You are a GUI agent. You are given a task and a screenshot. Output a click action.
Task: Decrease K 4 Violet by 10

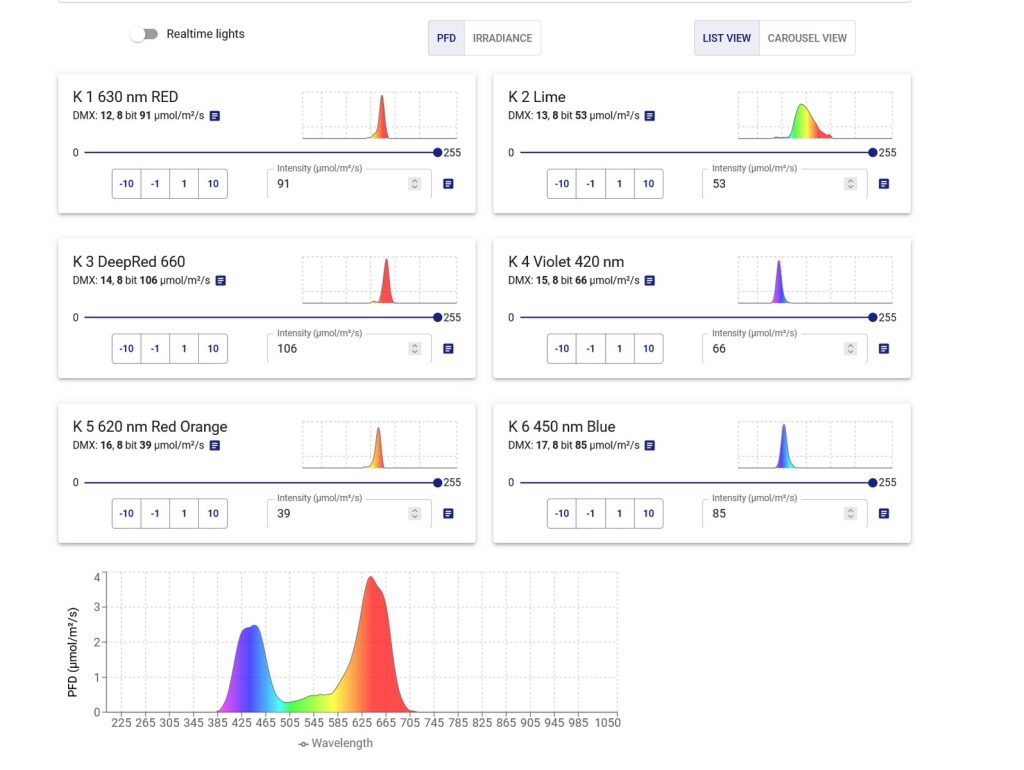[x=562, y=348]
